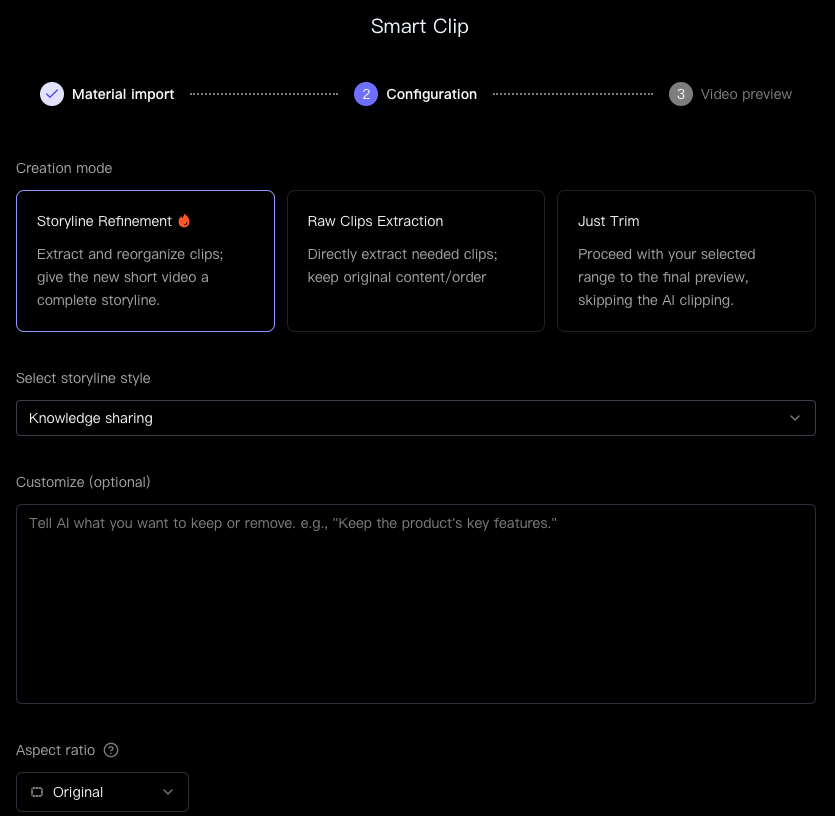
Task: Click the frame icon next to Original
Action: tap(37, 792)
